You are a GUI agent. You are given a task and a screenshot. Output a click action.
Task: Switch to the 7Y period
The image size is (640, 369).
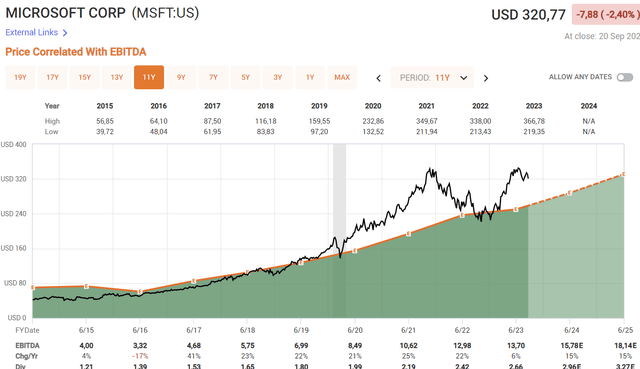click(213, 77)
